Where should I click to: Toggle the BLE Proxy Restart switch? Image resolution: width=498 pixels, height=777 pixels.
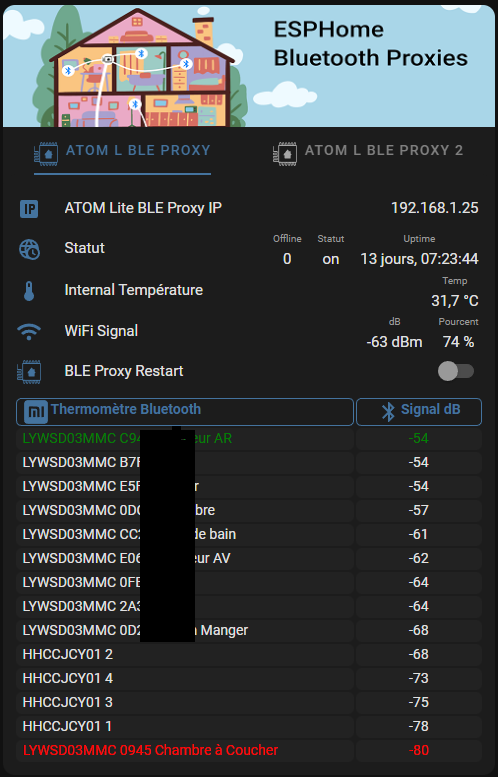[456, 371]
